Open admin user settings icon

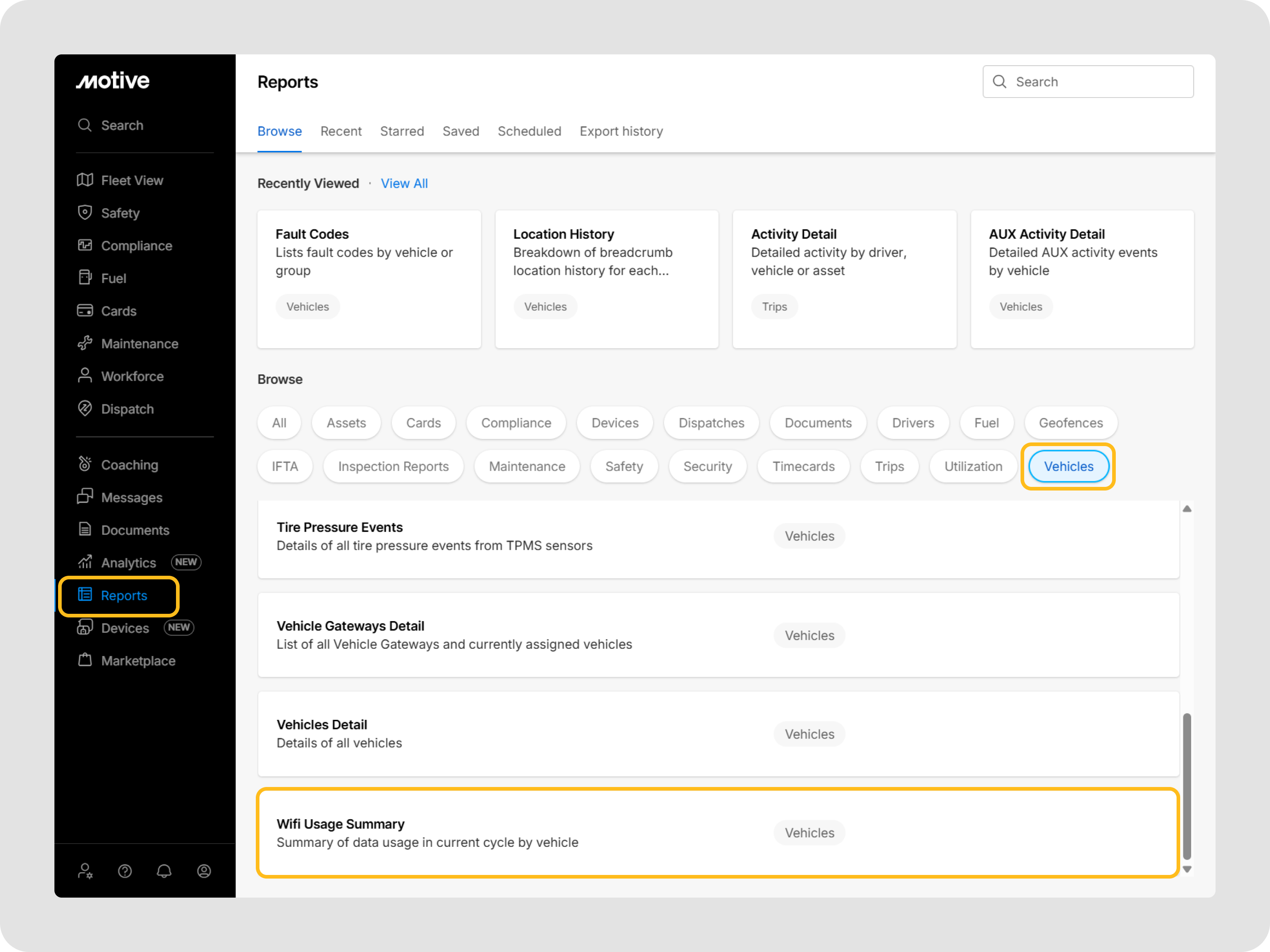click(x=85, y=871)
